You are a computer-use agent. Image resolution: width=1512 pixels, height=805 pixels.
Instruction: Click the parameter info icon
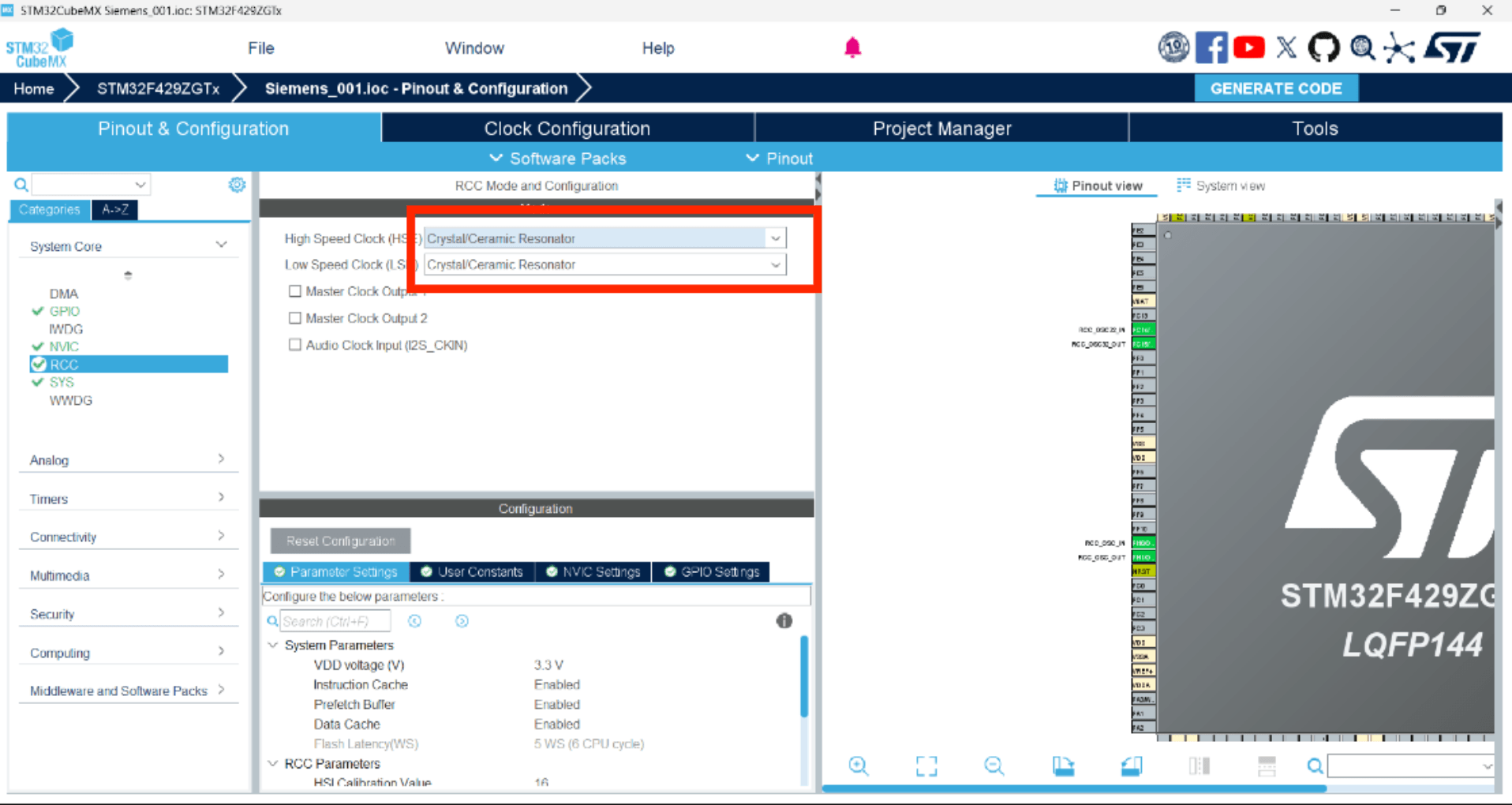(784, 621)
